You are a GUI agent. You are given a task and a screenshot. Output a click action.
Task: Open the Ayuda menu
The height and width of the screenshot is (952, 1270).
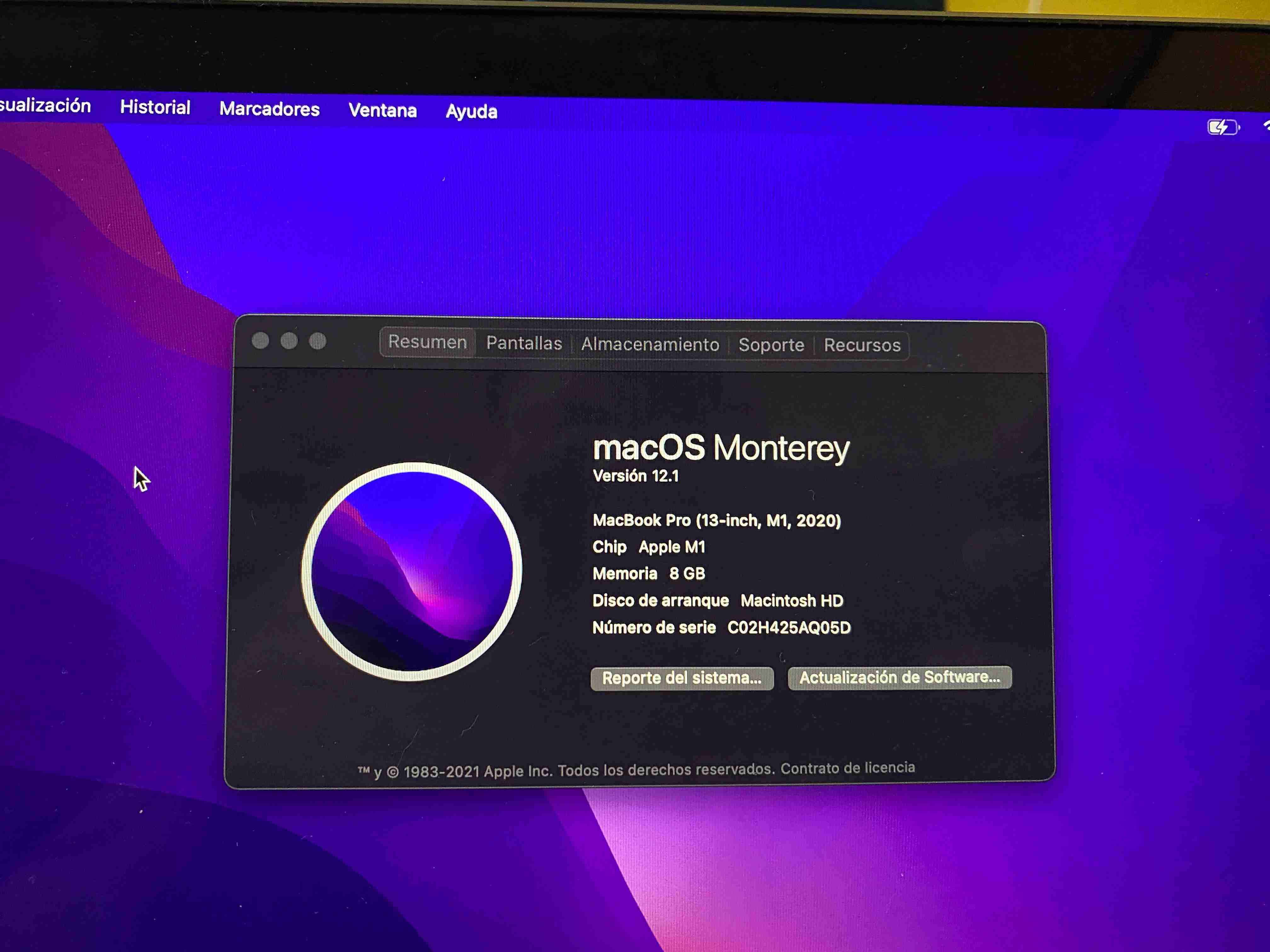(x=472, y=111)
